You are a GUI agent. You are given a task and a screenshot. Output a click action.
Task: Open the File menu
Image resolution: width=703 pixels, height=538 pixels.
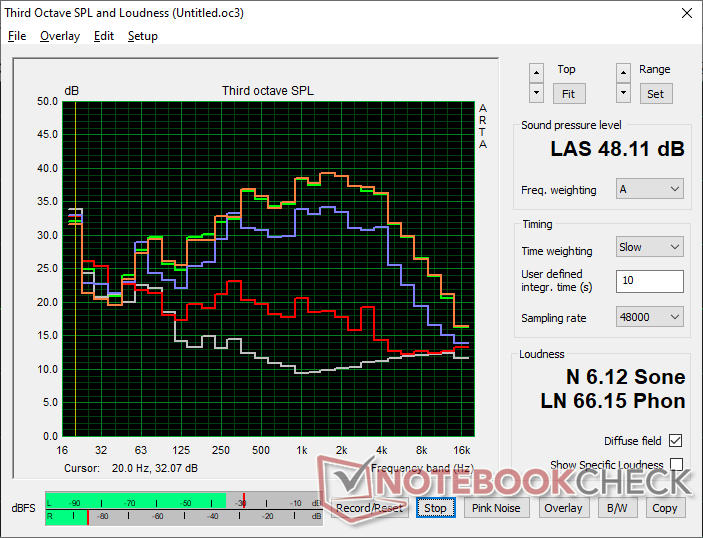[17, 36]
